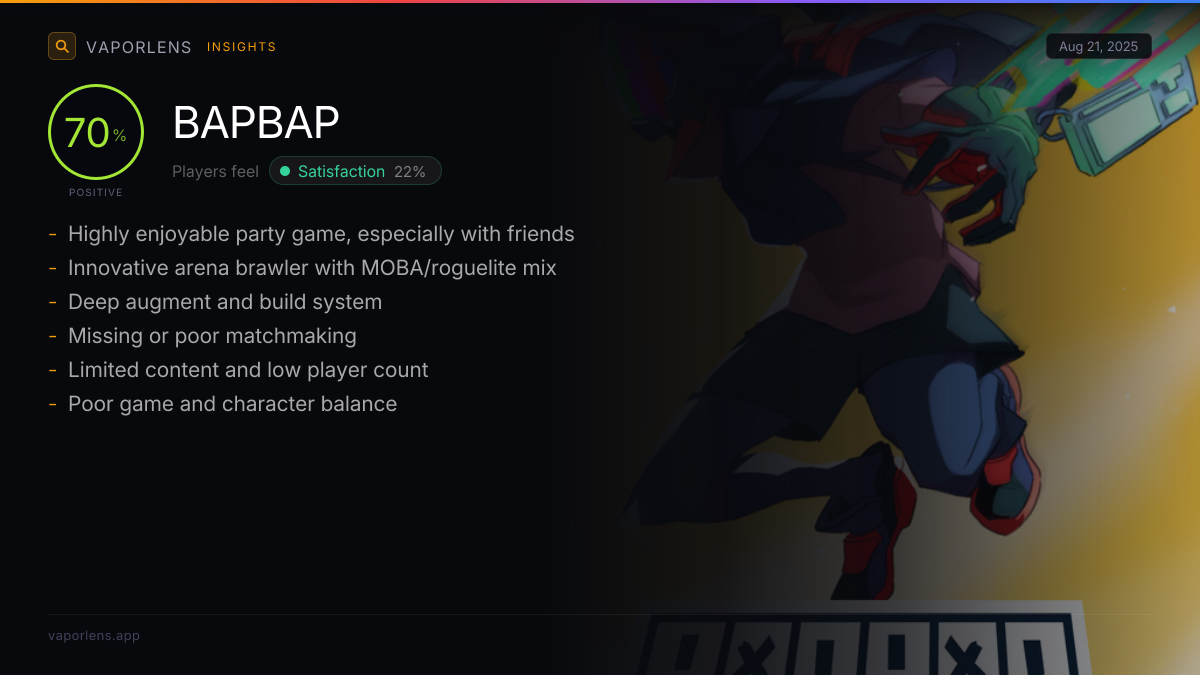
Task: Select the INSIGHTS label
Action: [x=242, y=47]
